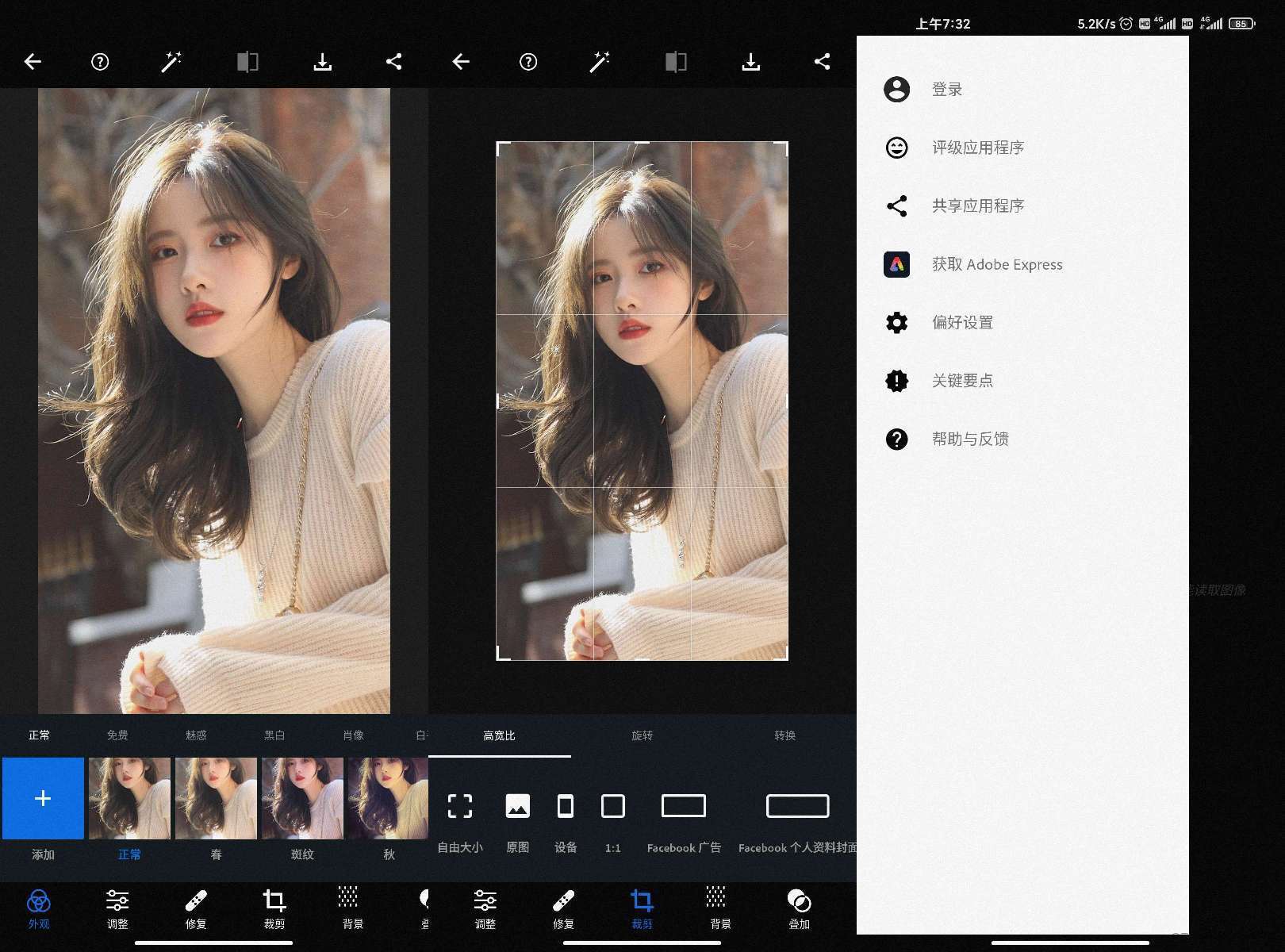Tap the download icon in the left screen
Image resolution: width=1285 pixels, height=952 pixels.
click(x=322, y=62)
